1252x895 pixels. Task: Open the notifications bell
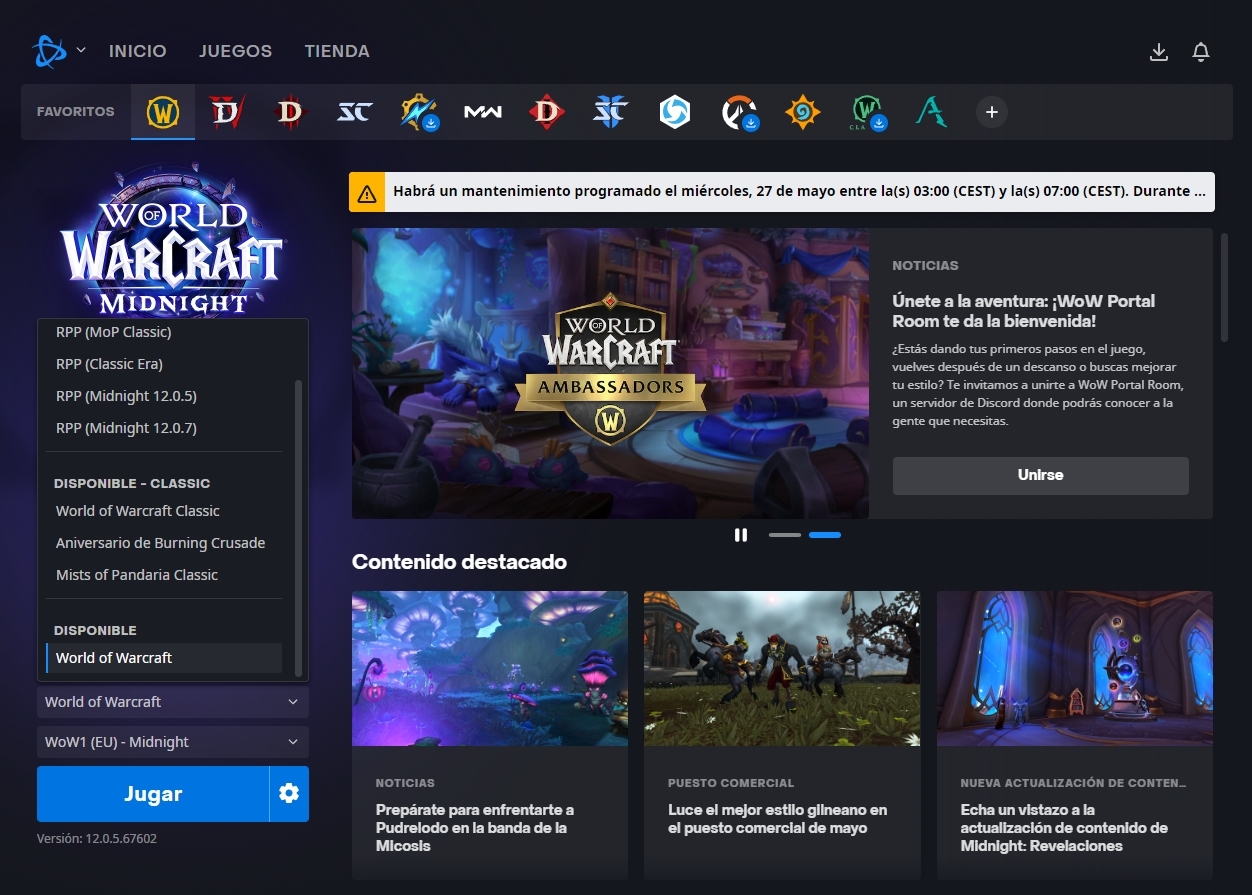tap(1202, 52)
